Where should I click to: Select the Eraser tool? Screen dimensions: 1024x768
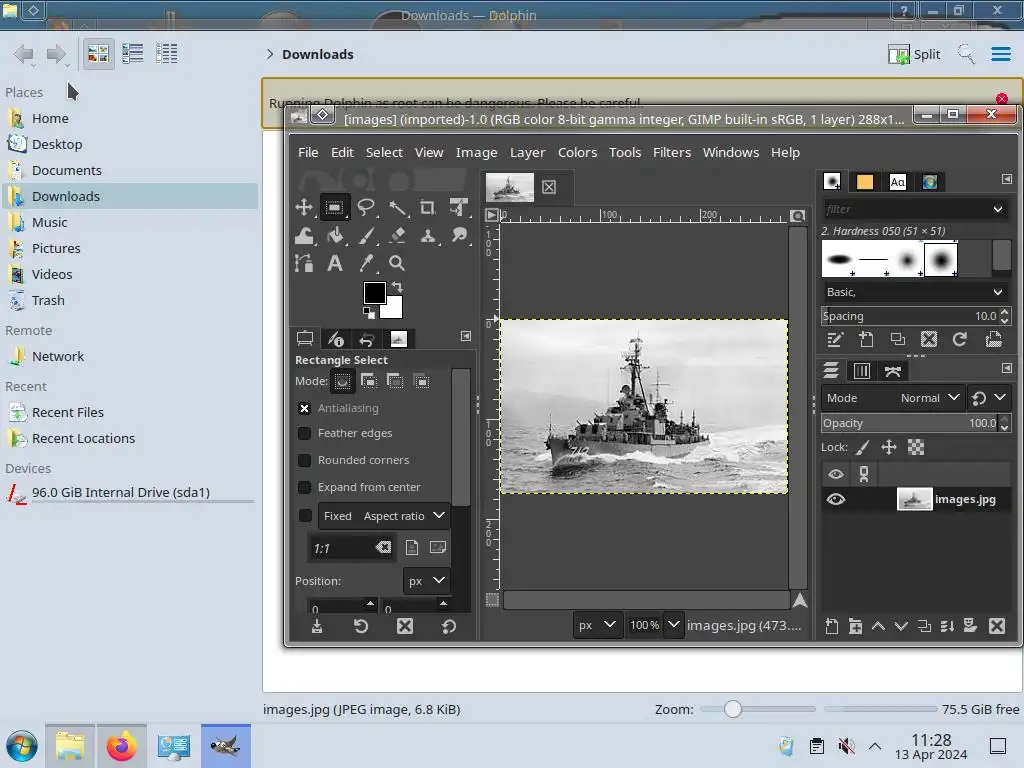tap(397, 236)
